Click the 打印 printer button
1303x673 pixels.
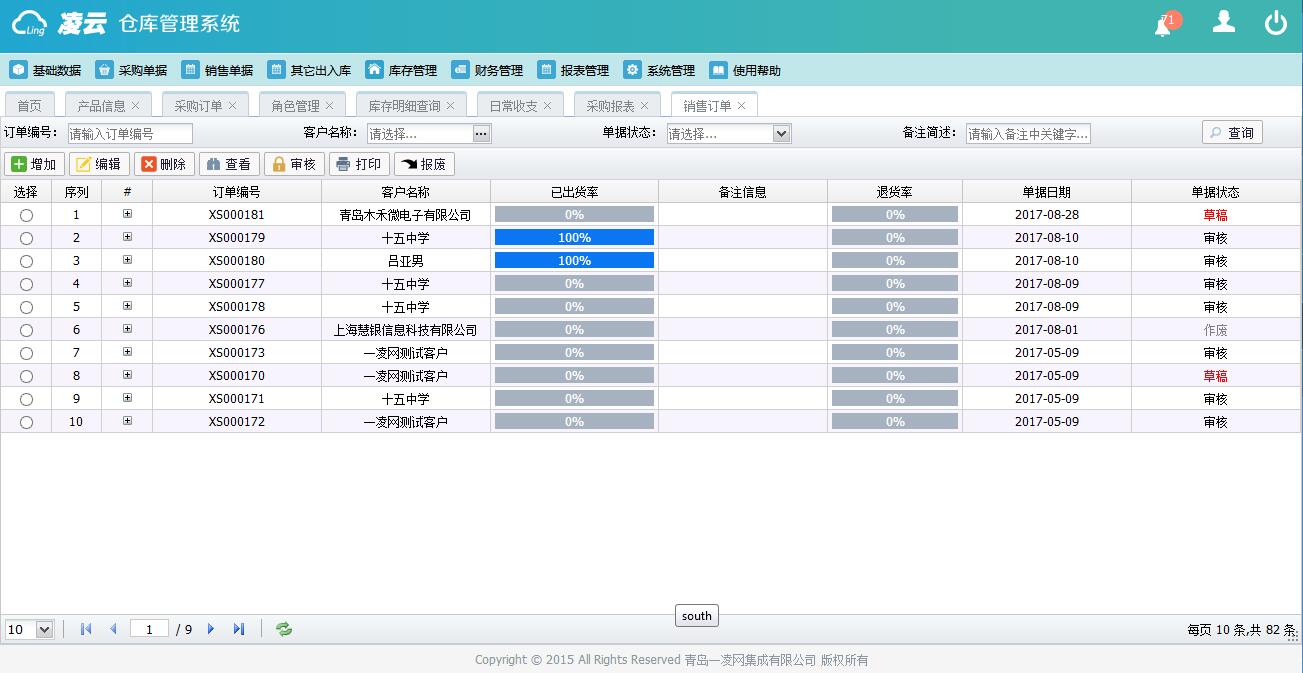tap(358, 164)
